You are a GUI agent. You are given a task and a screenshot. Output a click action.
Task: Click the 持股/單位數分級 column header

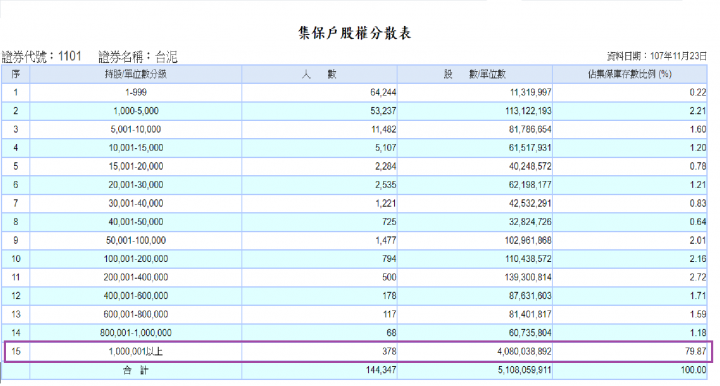tap(135, 74)
